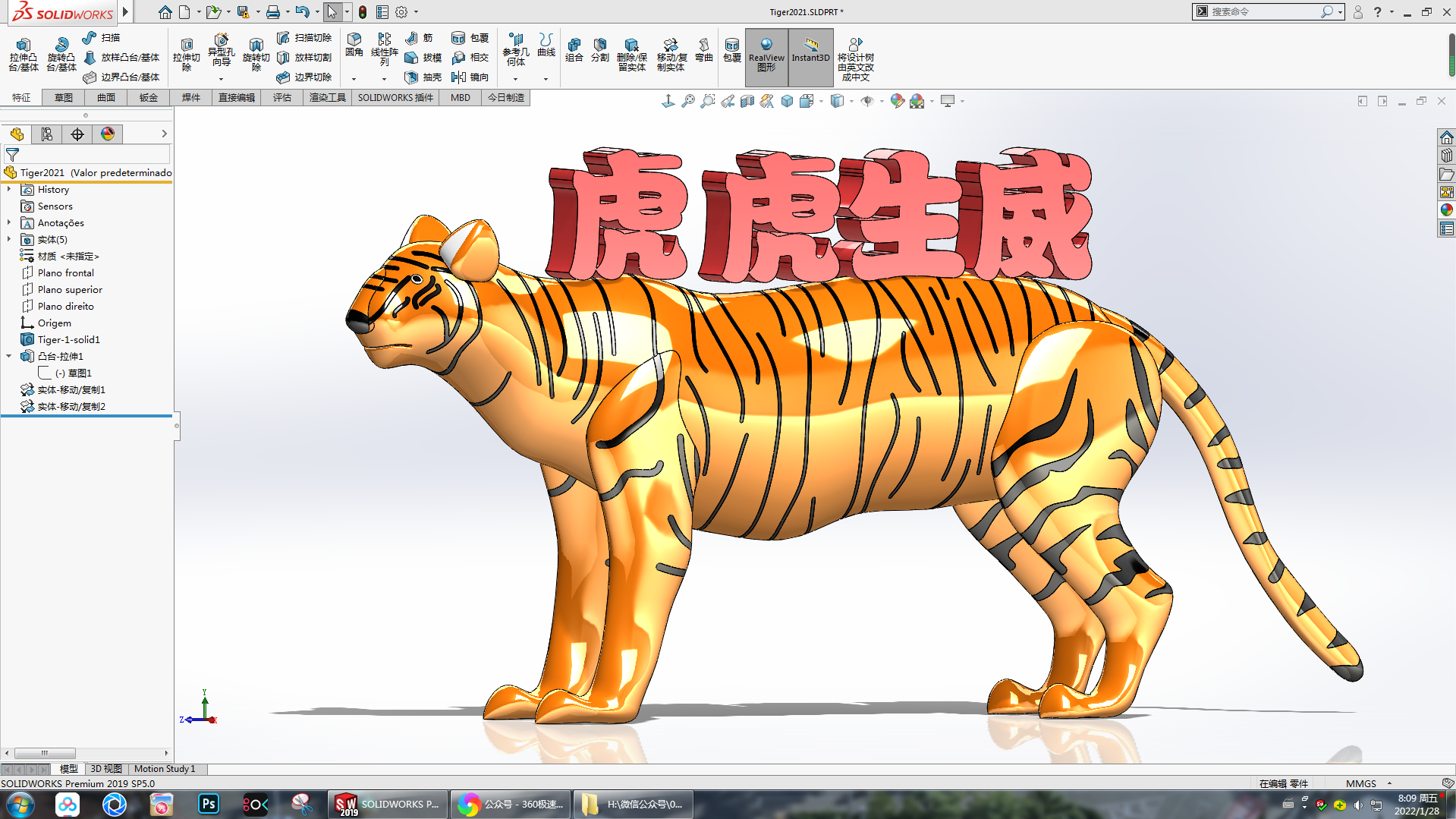
Task: Select the 拉伸切除 extruded cut tool
Action: pos(187,55)
